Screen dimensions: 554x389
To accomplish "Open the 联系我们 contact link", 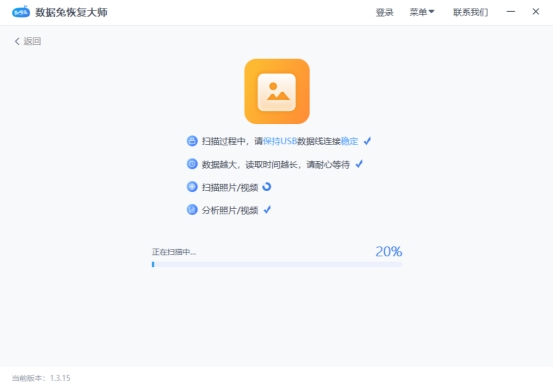I will point(471,12).
